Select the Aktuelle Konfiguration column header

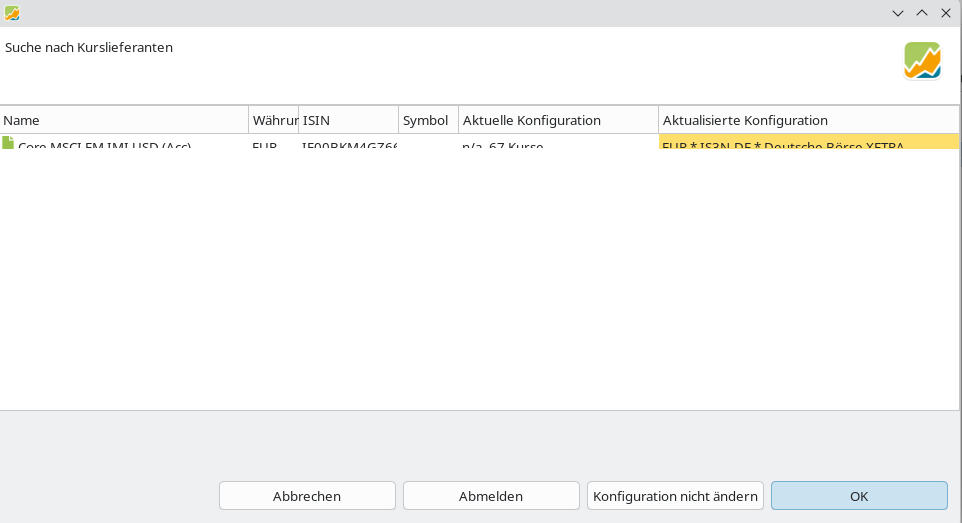558,120
